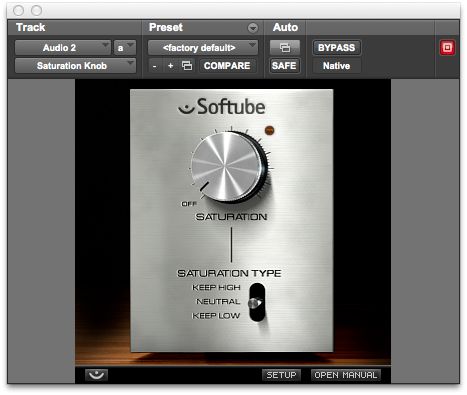Viewport: 467px width, 395px height.
Task: Open the insert position 'a' dropdown
Action: pos(125,48)
